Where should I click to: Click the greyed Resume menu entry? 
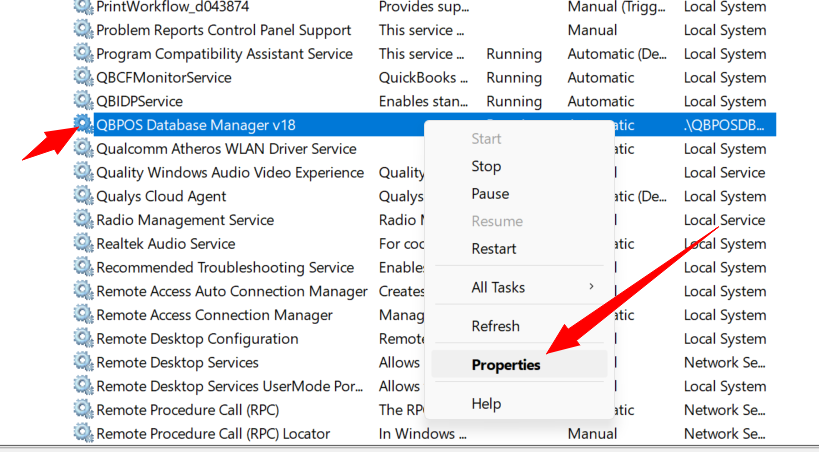(497, 221)
